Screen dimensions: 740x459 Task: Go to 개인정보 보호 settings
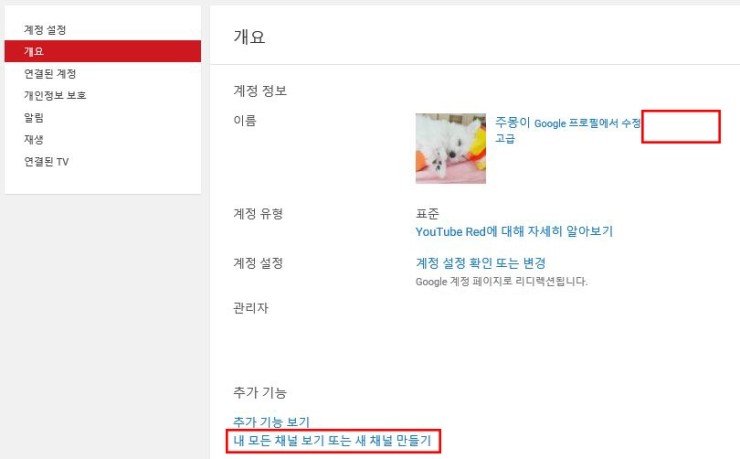point(55,95)
